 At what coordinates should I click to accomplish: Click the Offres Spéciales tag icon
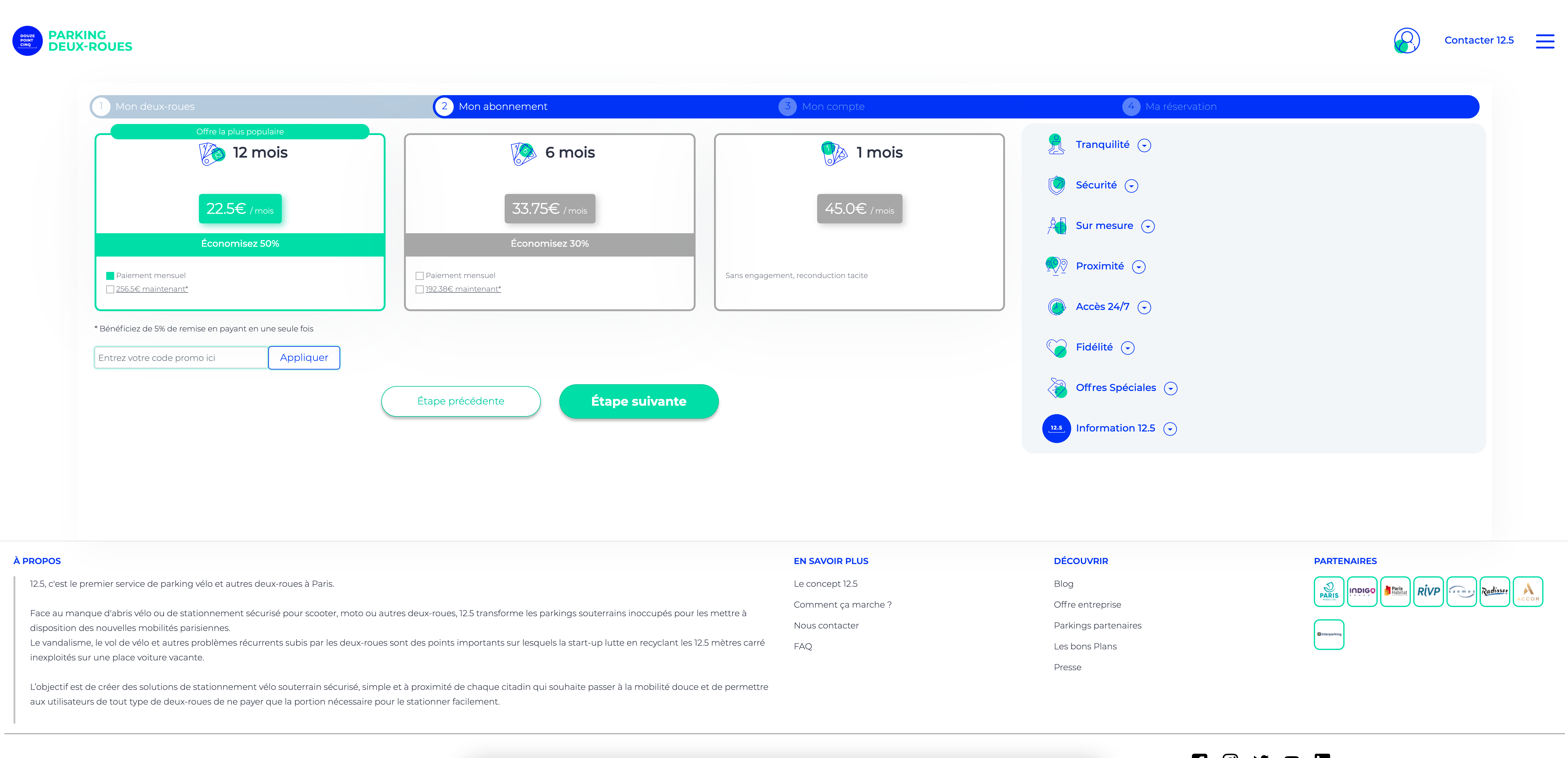pyautogui.click(x=1057, y=388)
